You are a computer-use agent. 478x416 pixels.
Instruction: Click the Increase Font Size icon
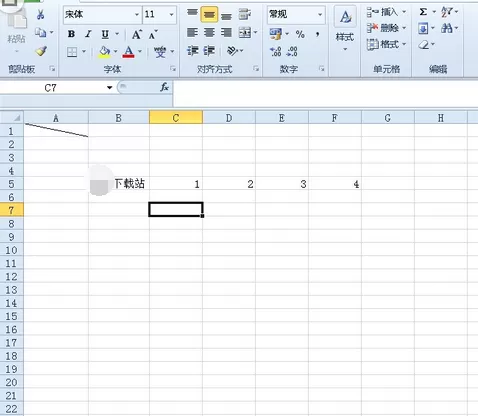[137, 34]
